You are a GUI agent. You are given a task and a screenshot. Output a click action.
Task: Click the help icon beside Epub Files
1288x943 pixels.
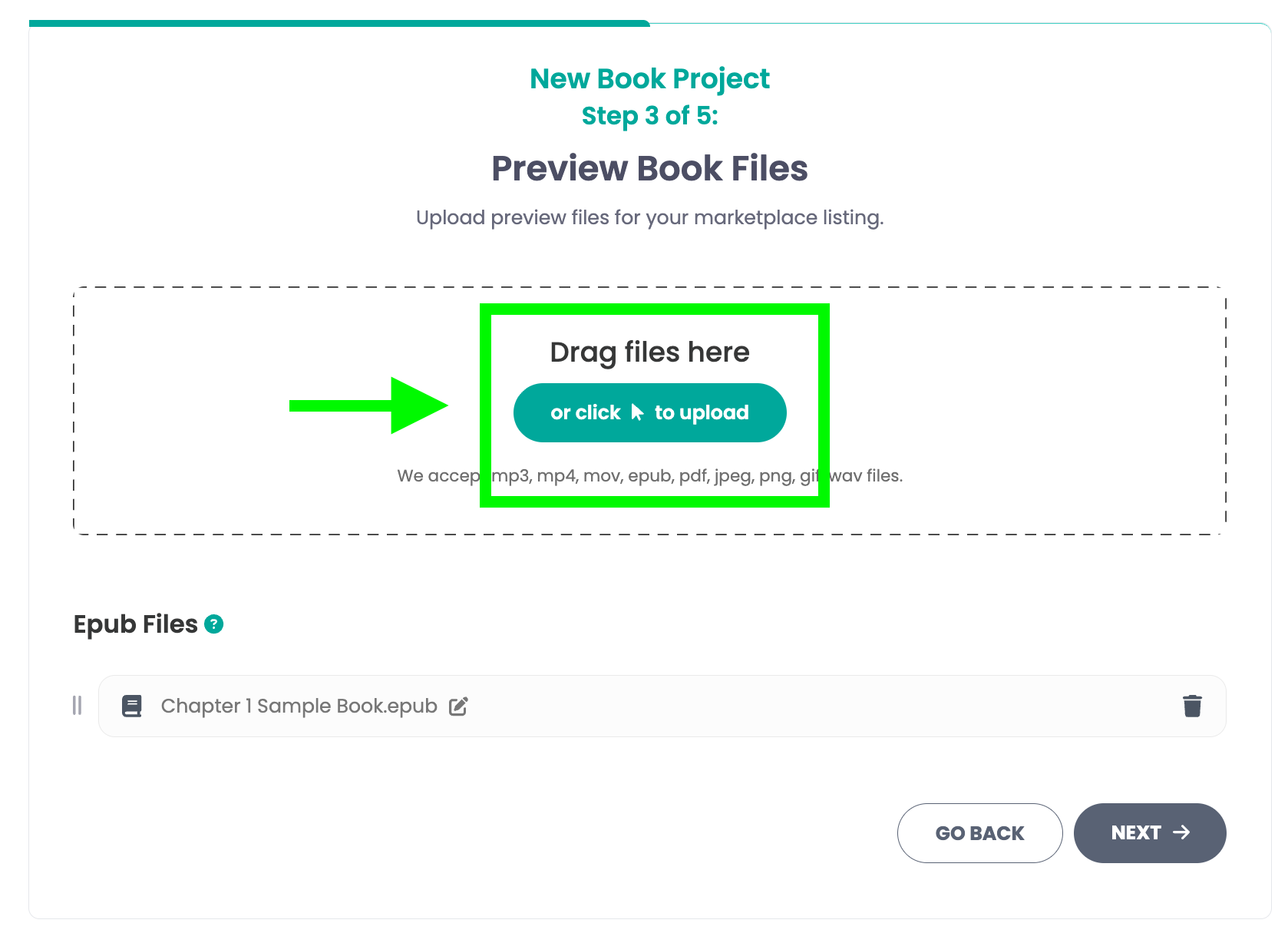(214, 624)
